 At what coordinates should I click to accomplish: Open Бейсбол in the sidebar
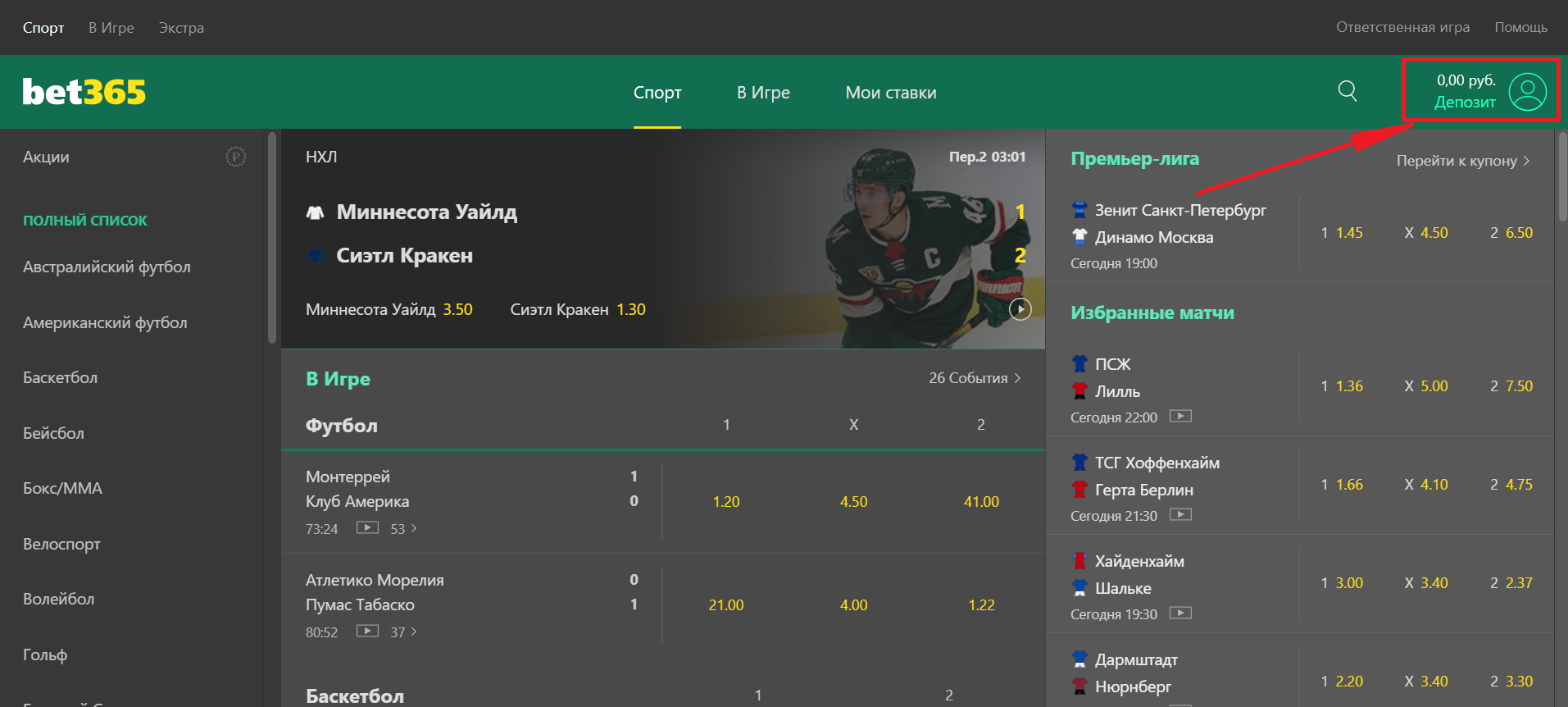pyautogui.click(x=53, y=433)
